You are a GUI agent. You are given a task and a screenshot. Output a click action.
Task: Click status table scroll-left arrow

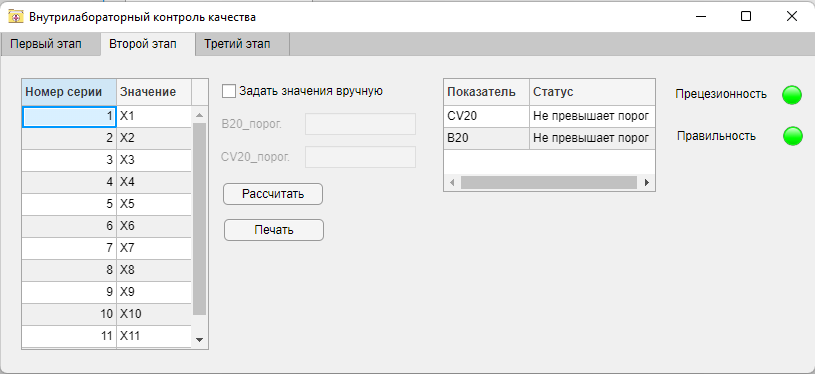click(x=452, y=182)
